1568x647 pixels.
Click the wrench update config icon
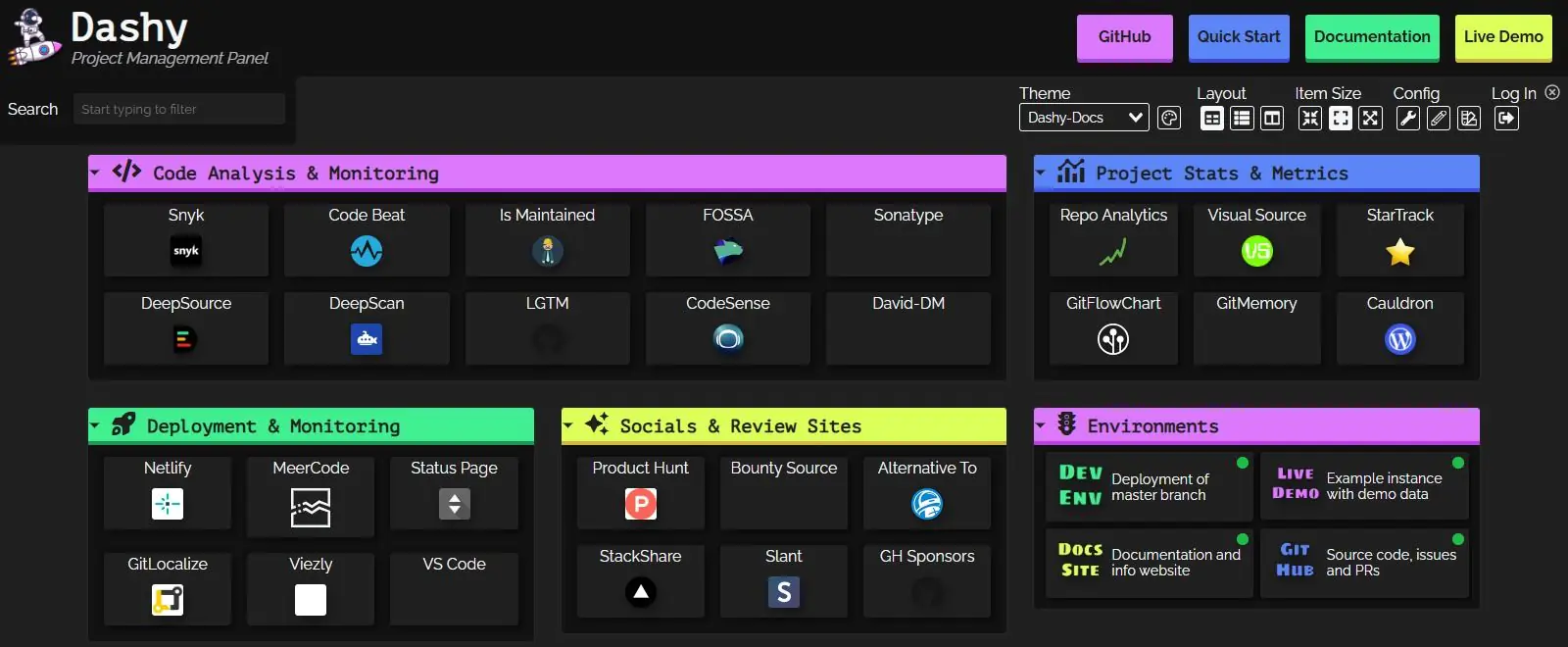coord(1408,119)
